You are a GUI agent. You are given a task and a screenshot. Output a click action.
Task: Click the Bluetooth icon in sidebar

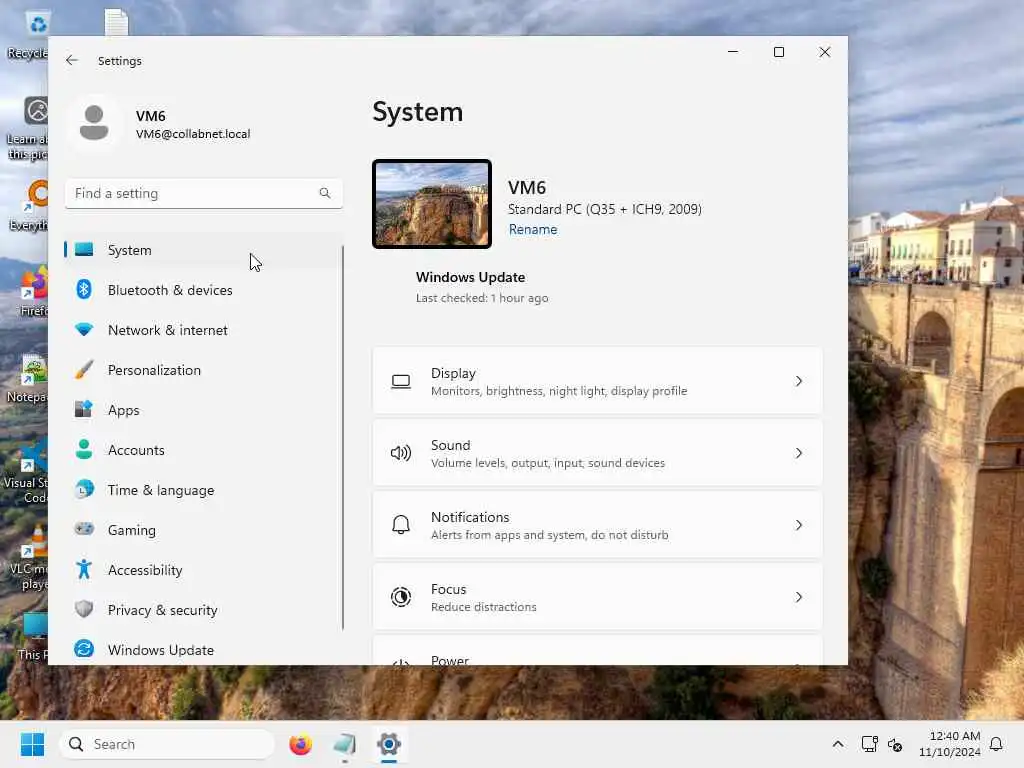click(x=84, y=289)
